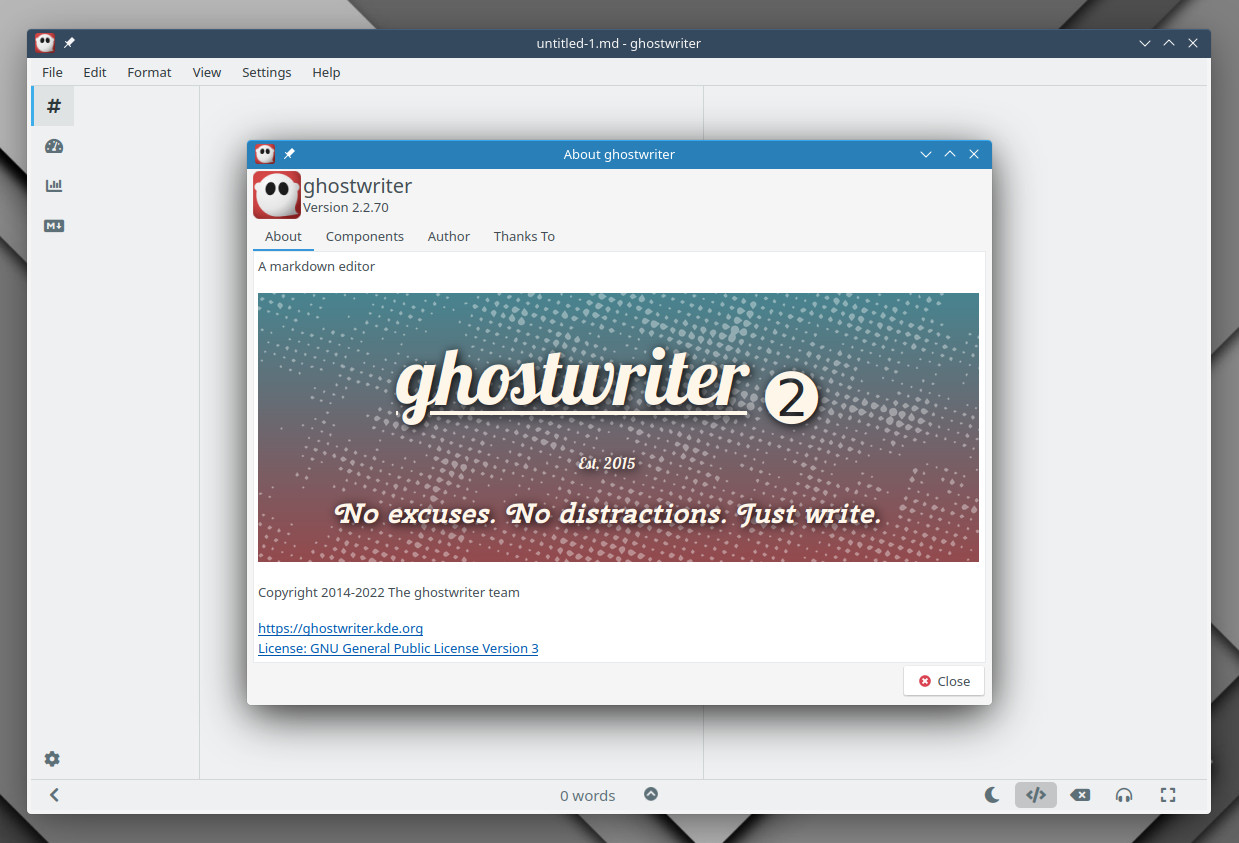Minimize the main ghostwriter window

click(x=1145, y=43)
